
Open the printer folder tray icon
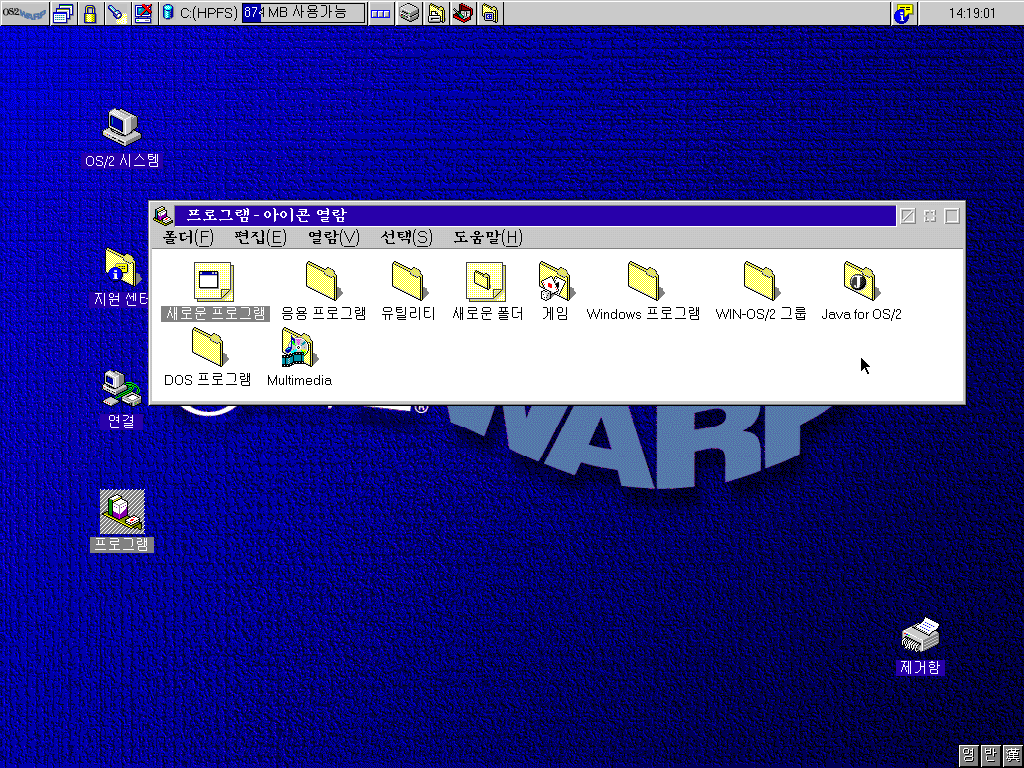(x=436, y=13)
